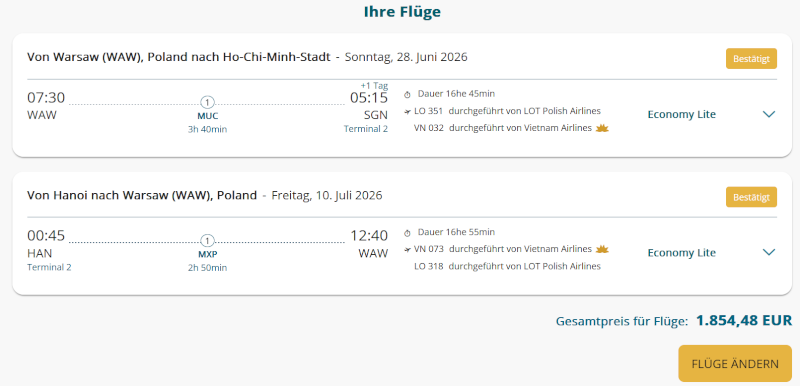Click the clock icon beside Dauer 16he 45min

407,94
